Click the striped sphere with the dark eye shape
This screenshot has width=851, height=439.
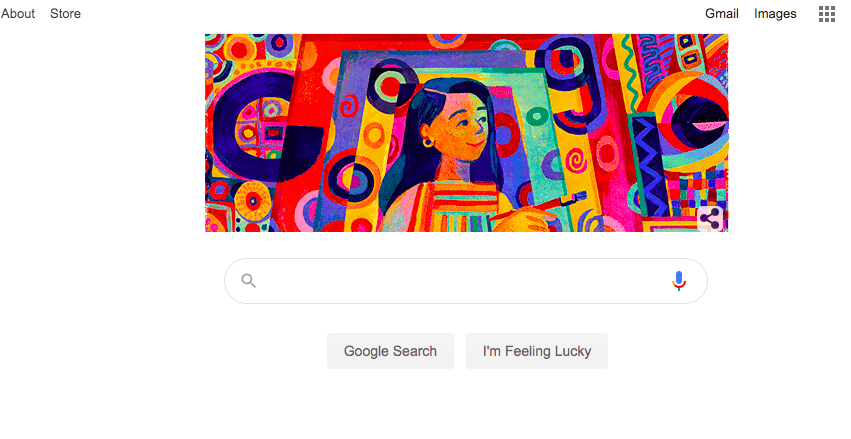click(x=685, y=120)
